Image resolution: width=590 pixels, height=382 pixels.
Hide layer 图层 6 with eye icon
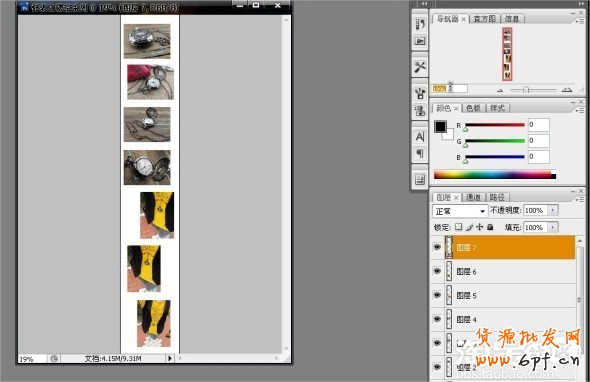pyautogui.click(x=437, y=271)
